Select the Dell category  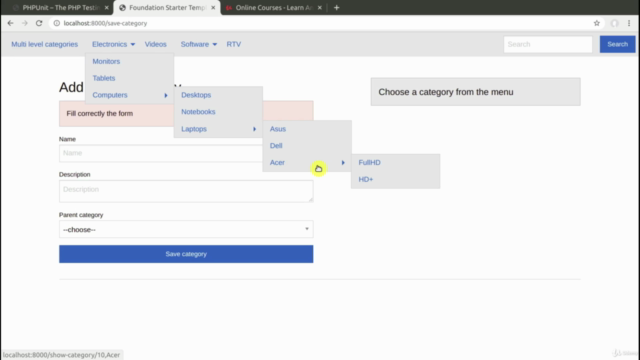pos(276,145)
